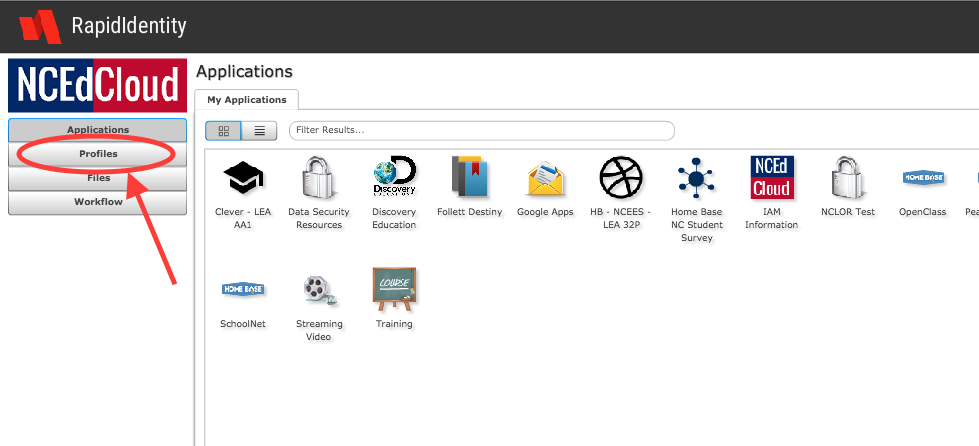The image size is (979, 446).
Task: Open the Files sidebar section
Action: (x=97, y=178)
